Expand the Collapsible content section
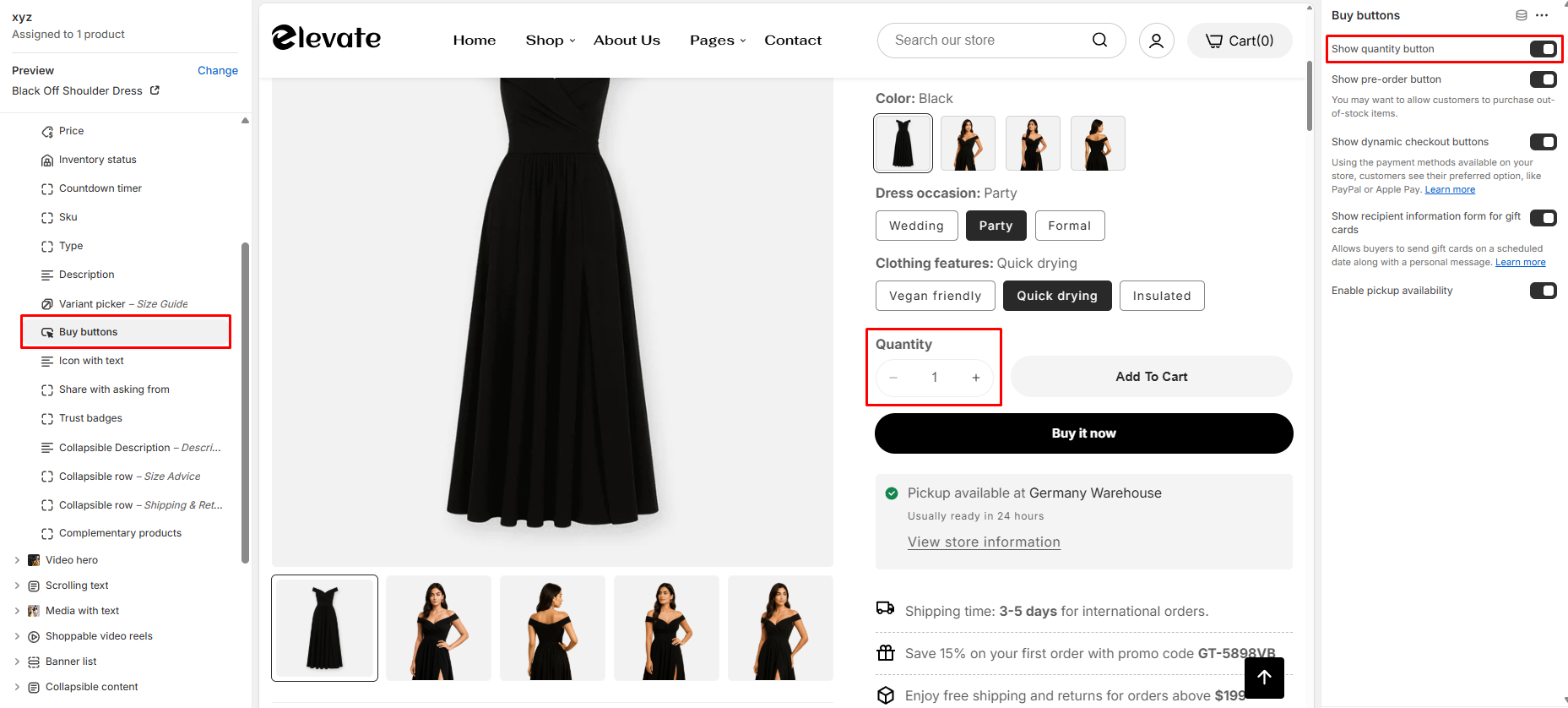 pyautogui.click(x=17, y=687)
